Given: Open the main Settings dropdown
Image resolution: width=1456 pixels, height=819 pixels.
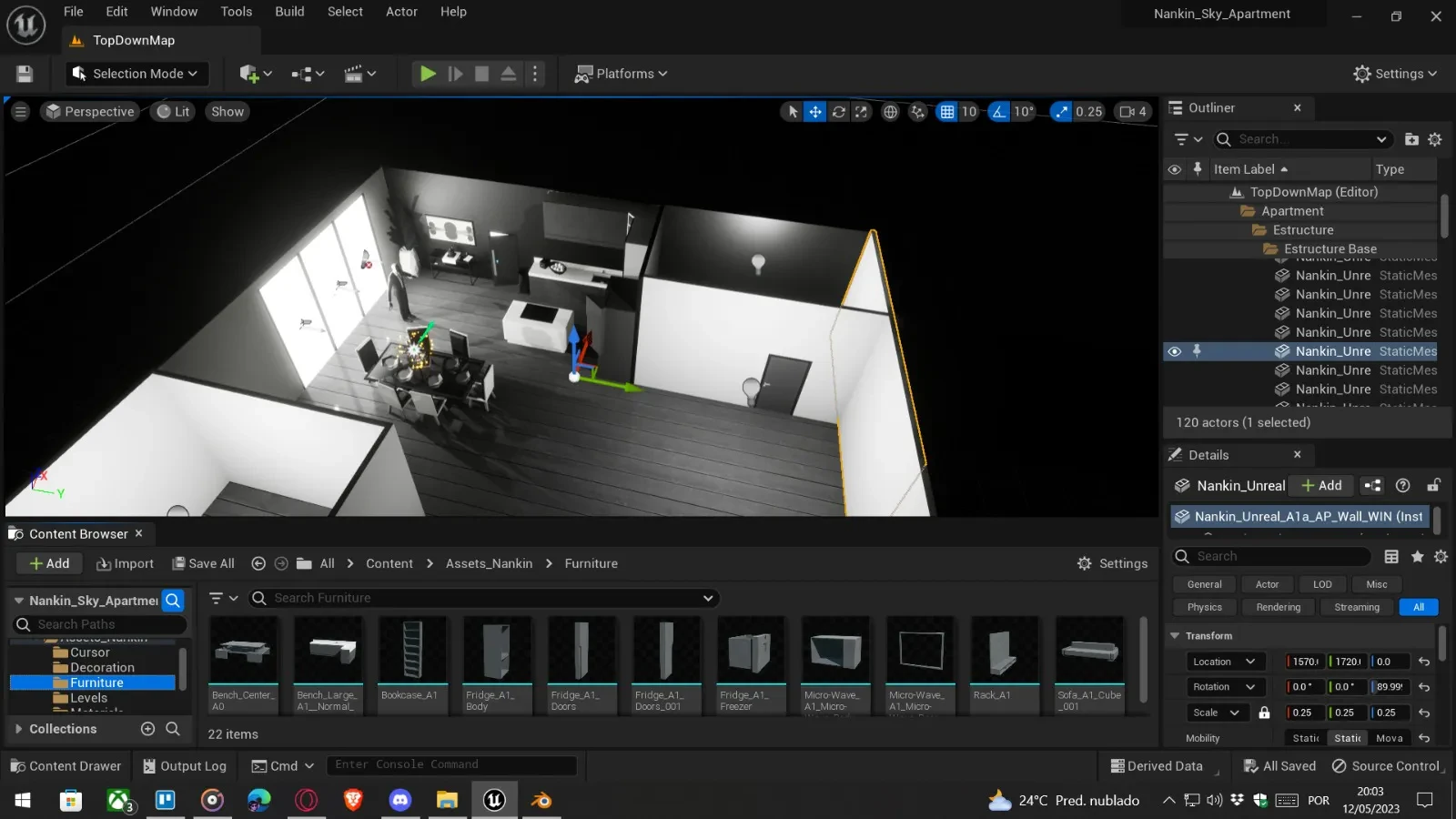Looking at the screenshot, I should pyautogui.click(x=1394, y=74).
